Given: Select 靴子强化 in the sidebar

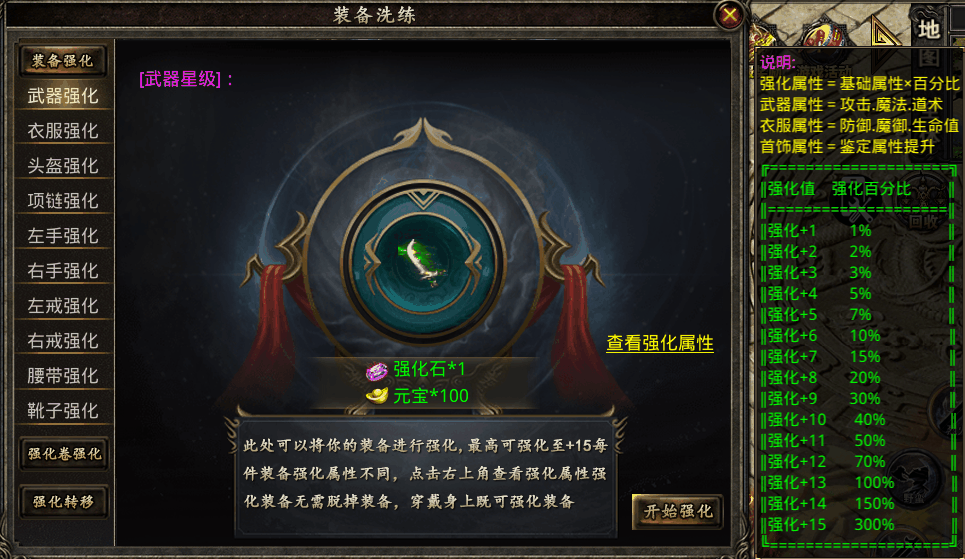Looking at the screenshot, I should (x=63, y=411).
